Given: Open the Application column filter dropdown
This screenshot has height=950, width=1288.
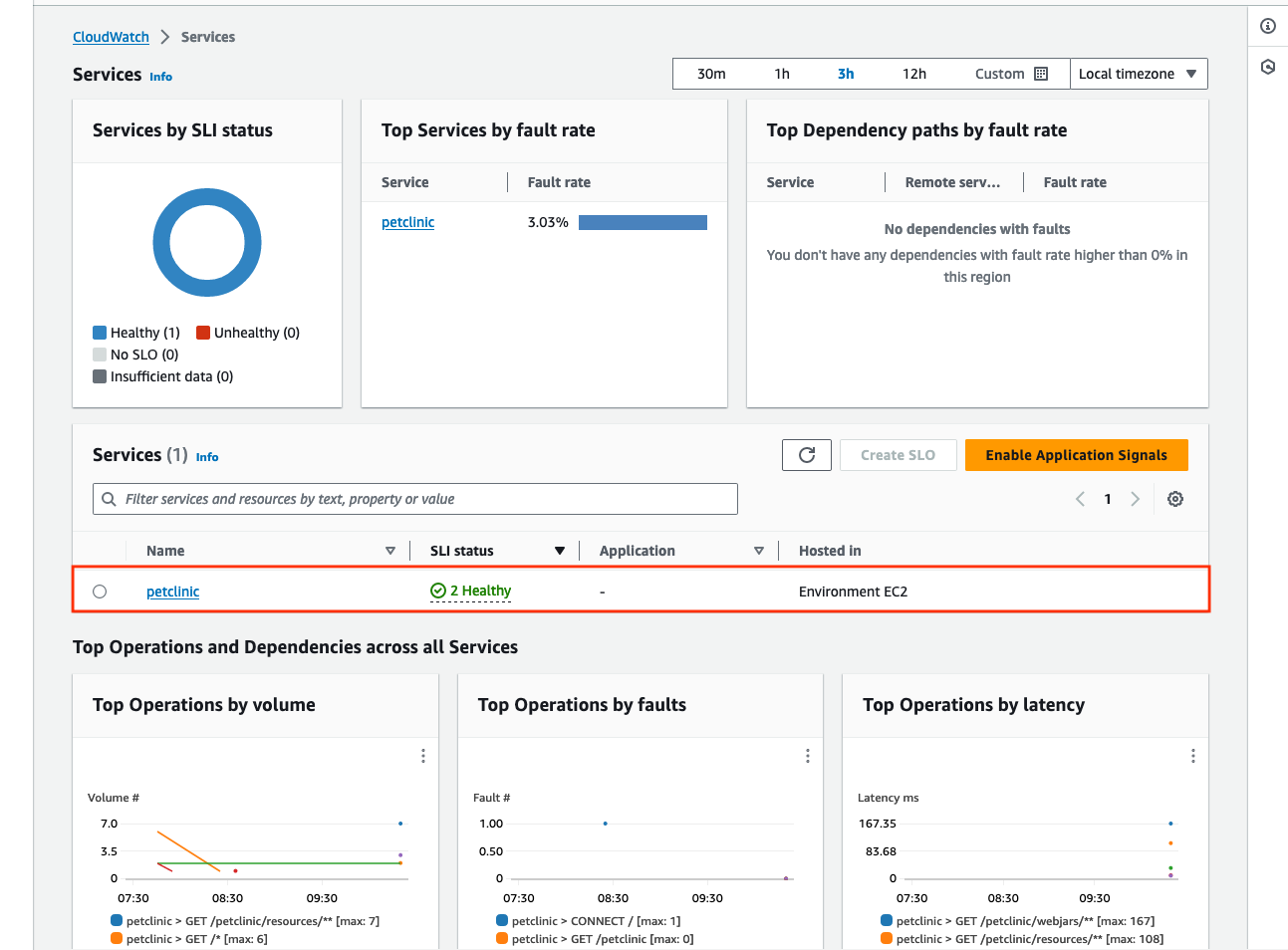Looking at the screenshot, I should pyautogui.click(x=759, y=550).
